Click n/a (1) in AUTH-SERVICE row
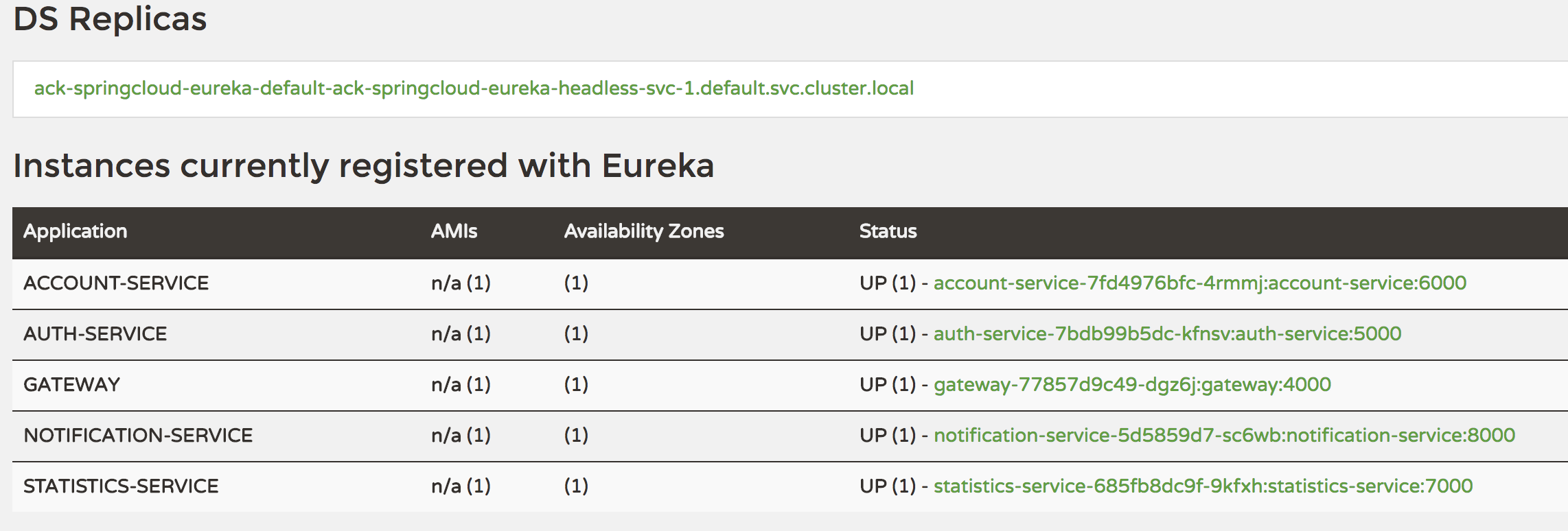Screen dimensions: 1568x531 (x=461, y=334)
